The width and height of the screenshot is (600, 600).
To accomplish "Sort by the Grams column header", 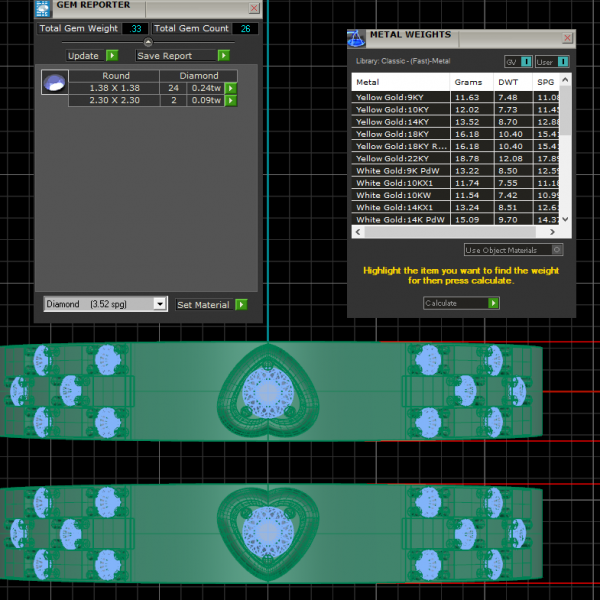I will [468, 81].
